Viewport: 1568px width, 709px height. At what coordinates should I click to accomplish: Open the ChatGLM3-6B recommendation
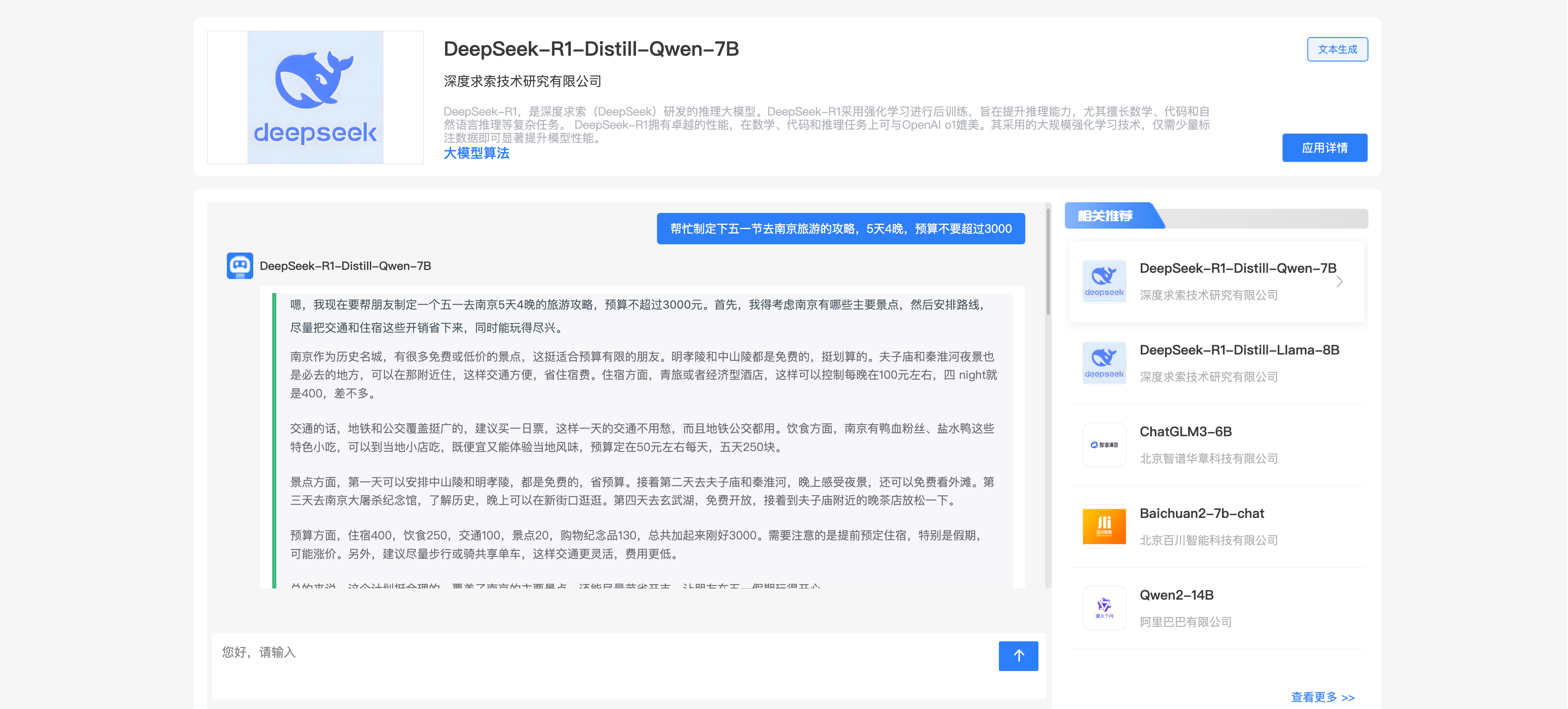pyautogui.click(x=1216, y=444)
